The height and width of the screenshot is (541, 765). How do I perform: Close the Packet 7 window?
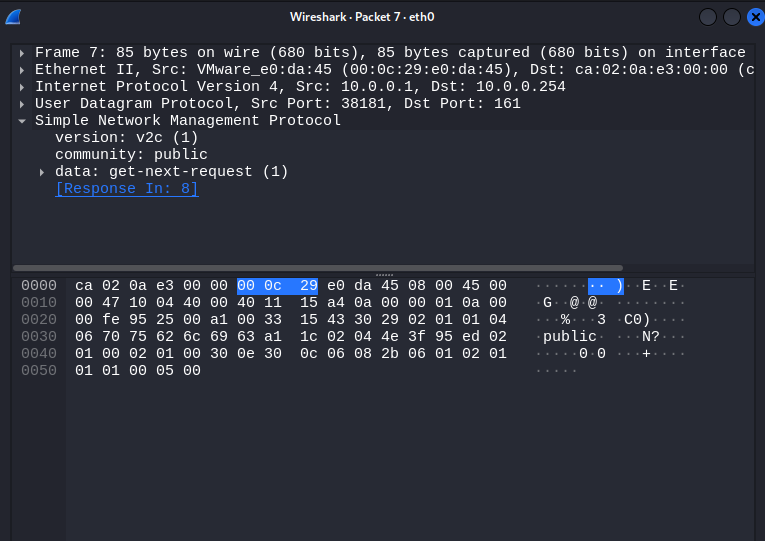point(755,17)
